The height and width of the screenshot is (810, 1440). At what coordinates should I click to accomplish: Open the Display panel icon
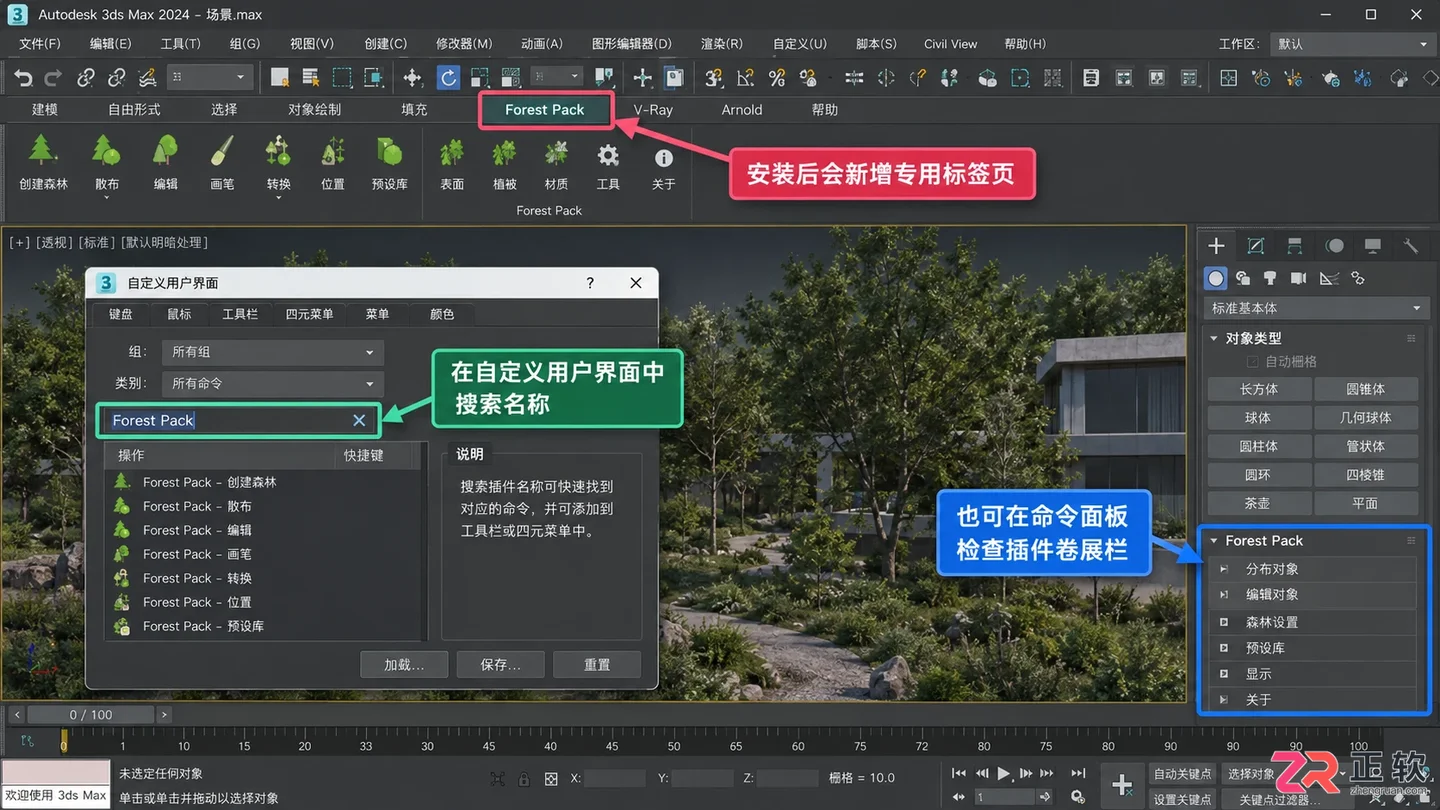coord(1373,246)
